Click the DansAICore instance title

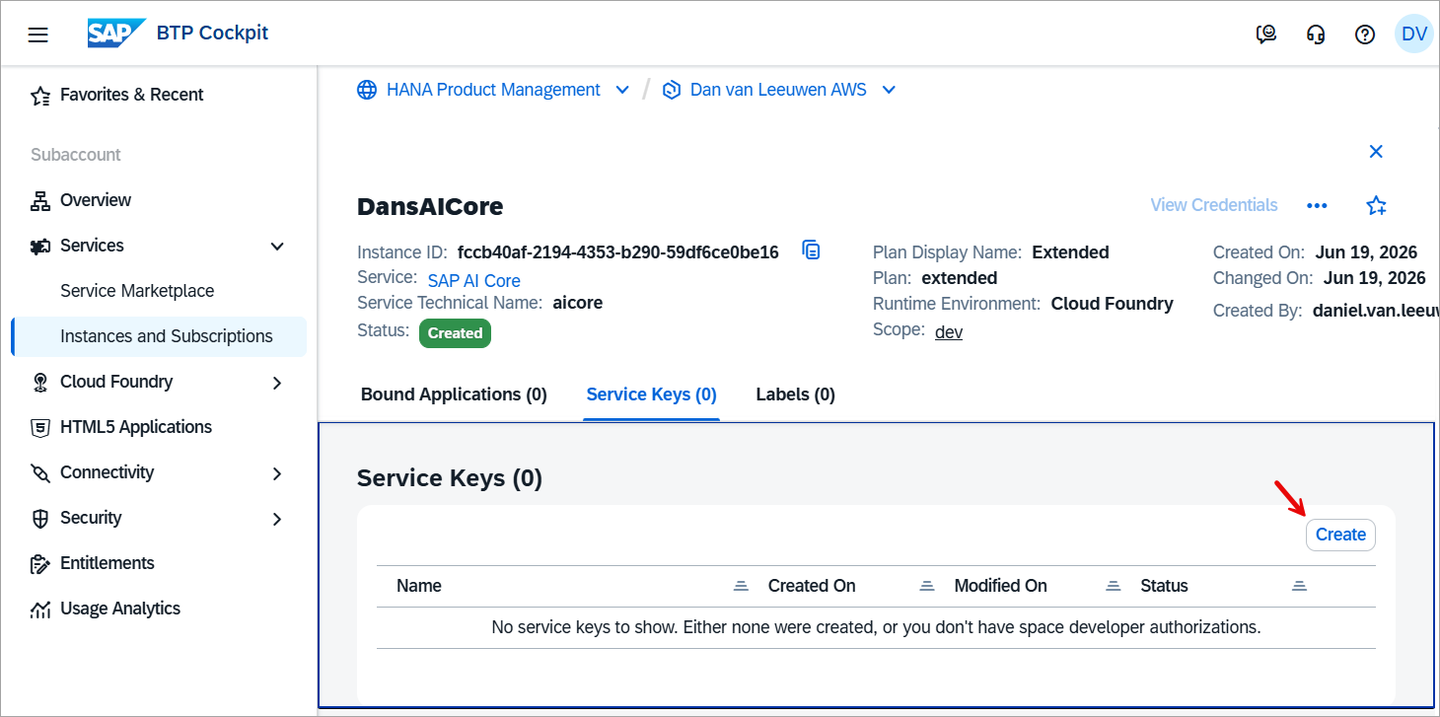coord(430,207)
